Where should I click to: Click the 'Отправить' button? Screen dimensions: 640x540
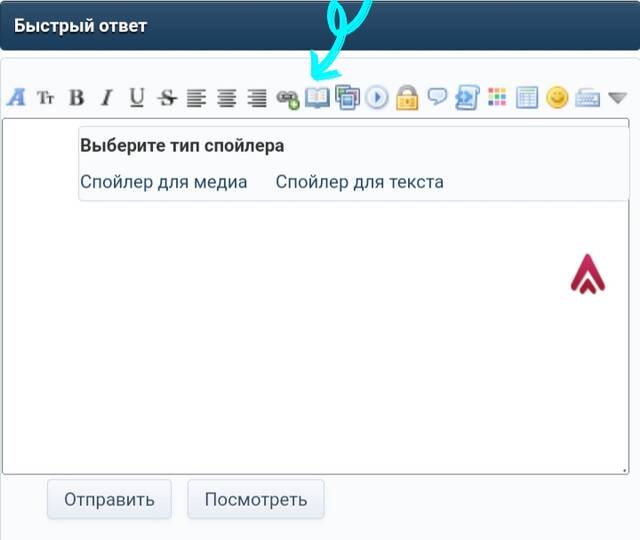click(109, 499)
